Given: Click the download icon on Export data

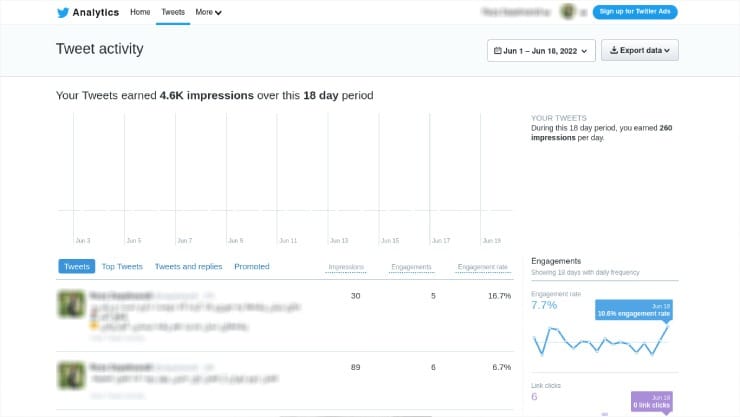Looking at the screenshot, I should pos(614,50).
